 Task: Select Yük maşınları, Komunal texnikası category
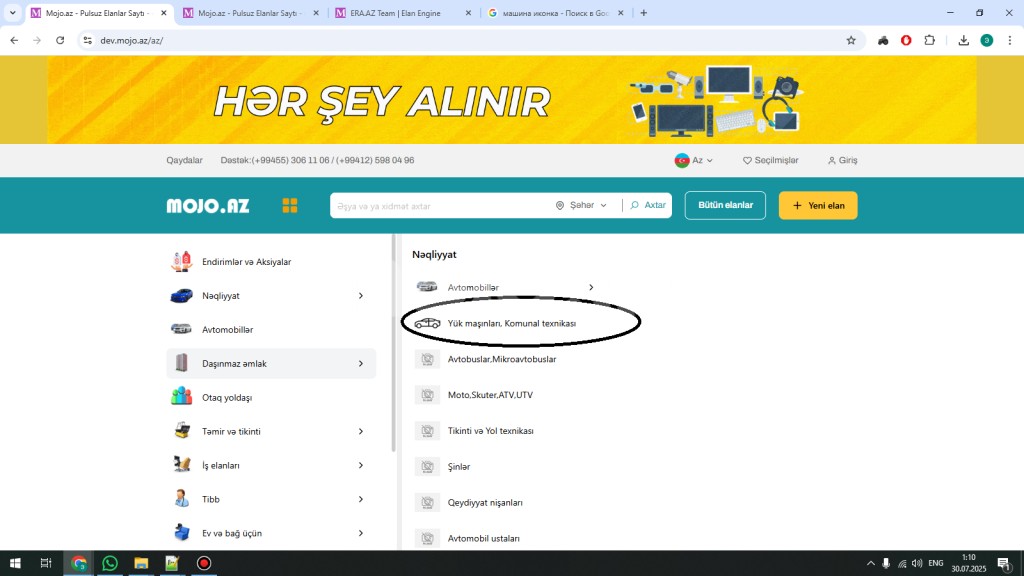(511, 324)
